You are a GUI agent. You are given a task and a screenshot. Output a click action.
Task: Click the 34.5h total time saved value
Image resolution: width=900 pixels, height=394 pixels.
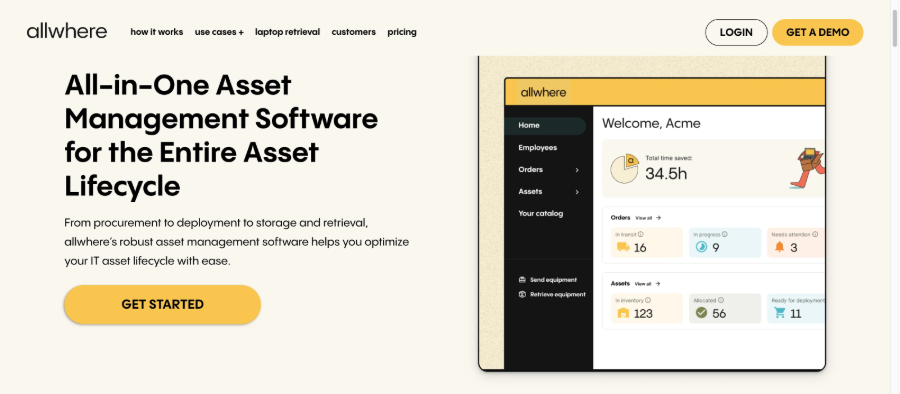coord(666,173)
